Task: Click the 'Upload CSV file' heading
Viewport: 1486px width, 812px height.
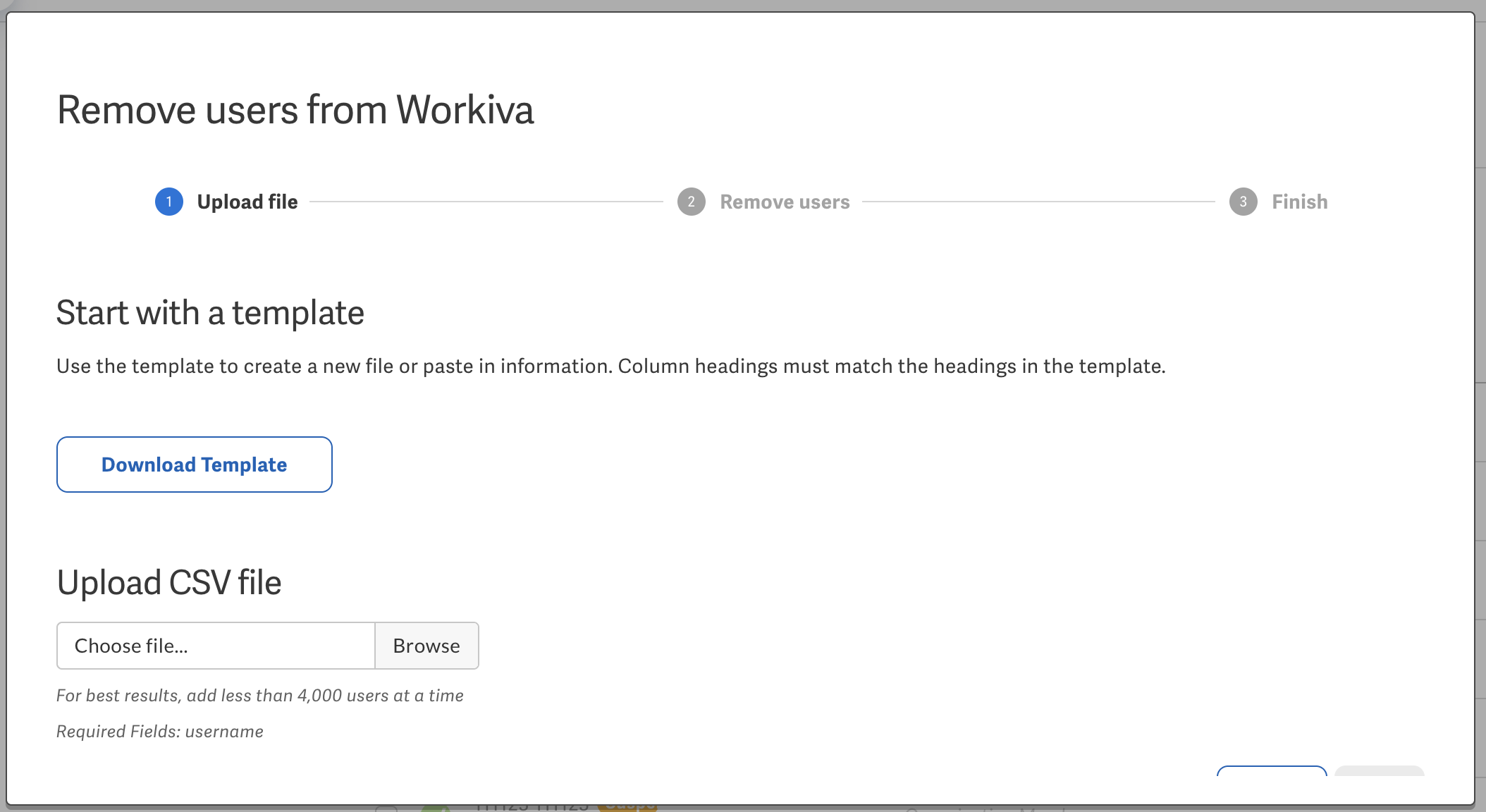Action: pyautogui.click(x=169, y=583)
